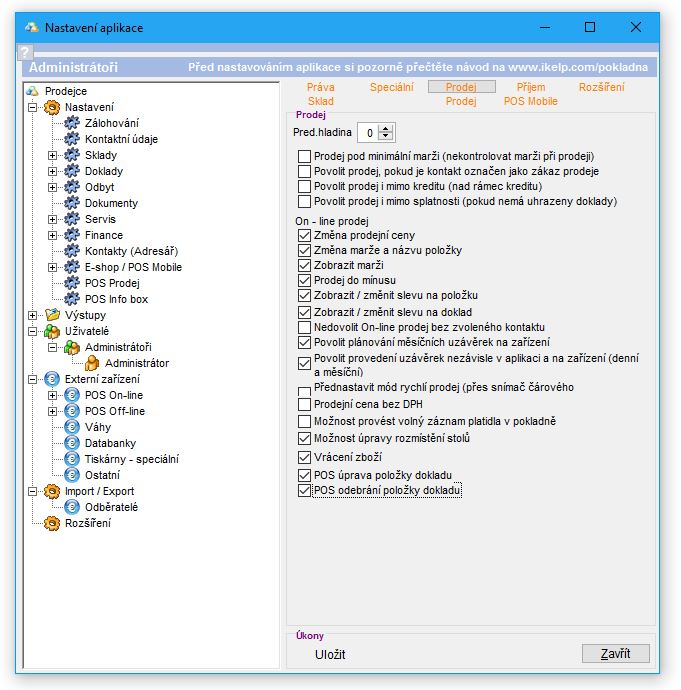Click the Odběratelé tree icon
The height and width of the screenshot is (690, 681).
[72, 507]
